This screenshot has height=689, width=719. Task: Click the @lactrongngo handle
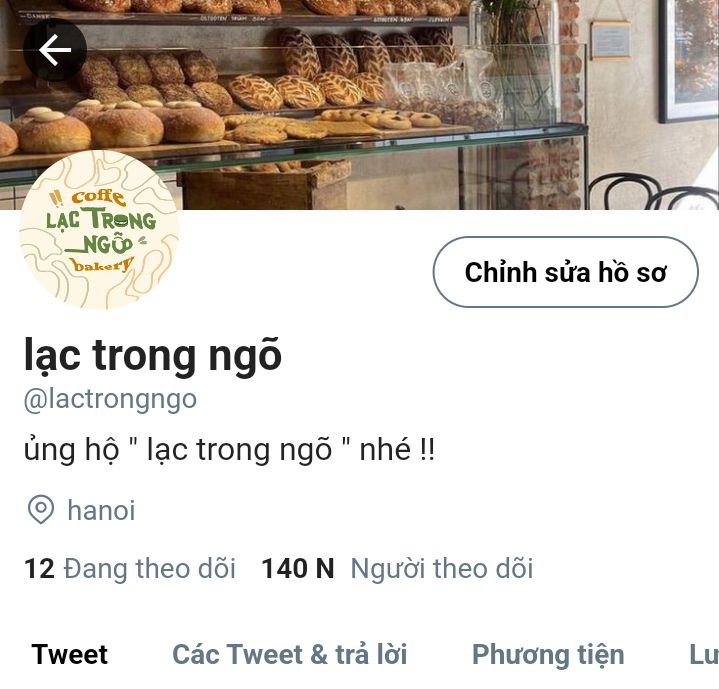[x=110, y=399]
